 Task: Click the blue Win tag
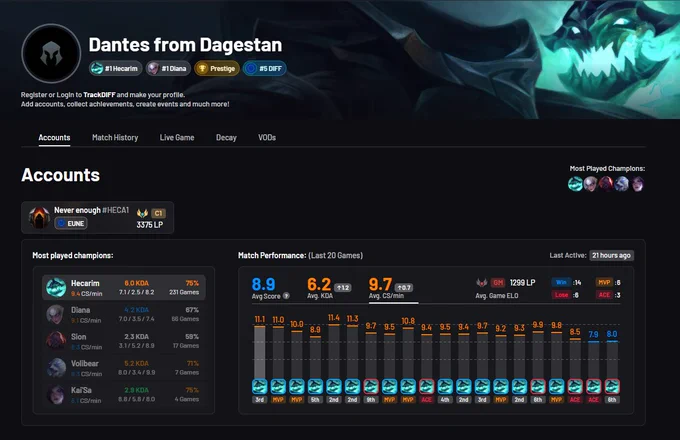[x=561, y=282]
